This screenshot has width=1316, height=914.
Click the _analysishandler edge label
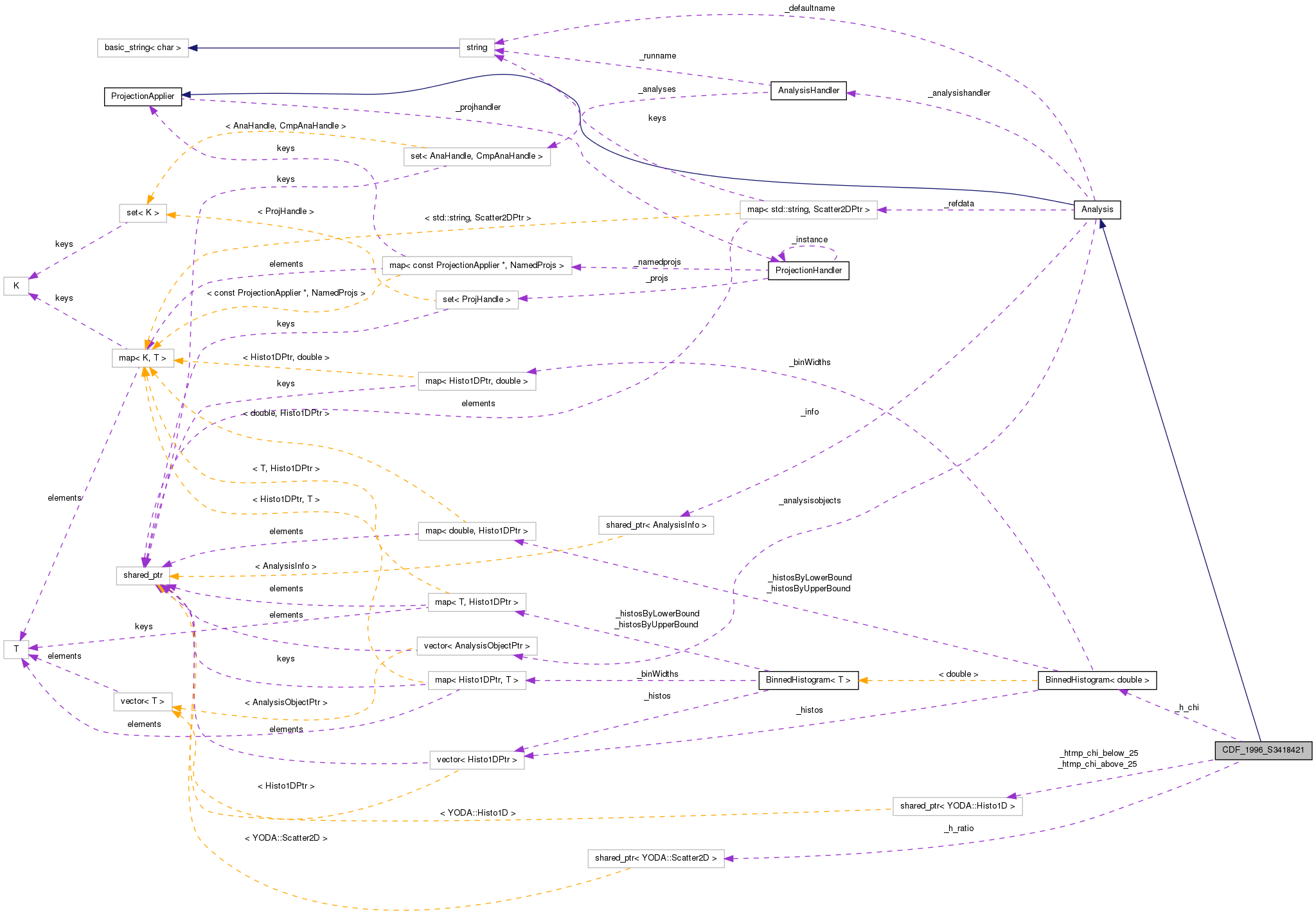pos(959,93)
